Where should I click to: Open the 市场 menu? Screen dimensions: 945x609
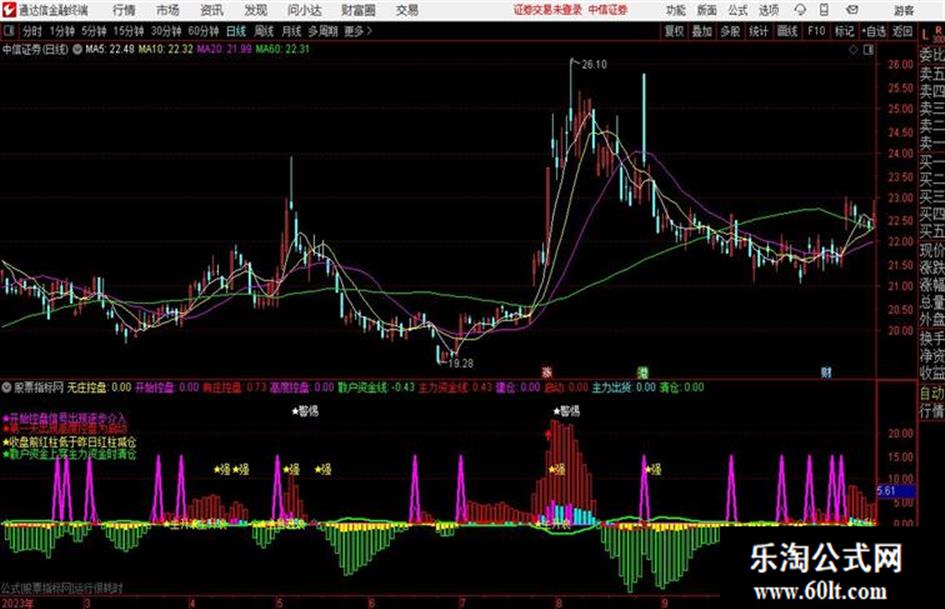[x=168, y=10]
